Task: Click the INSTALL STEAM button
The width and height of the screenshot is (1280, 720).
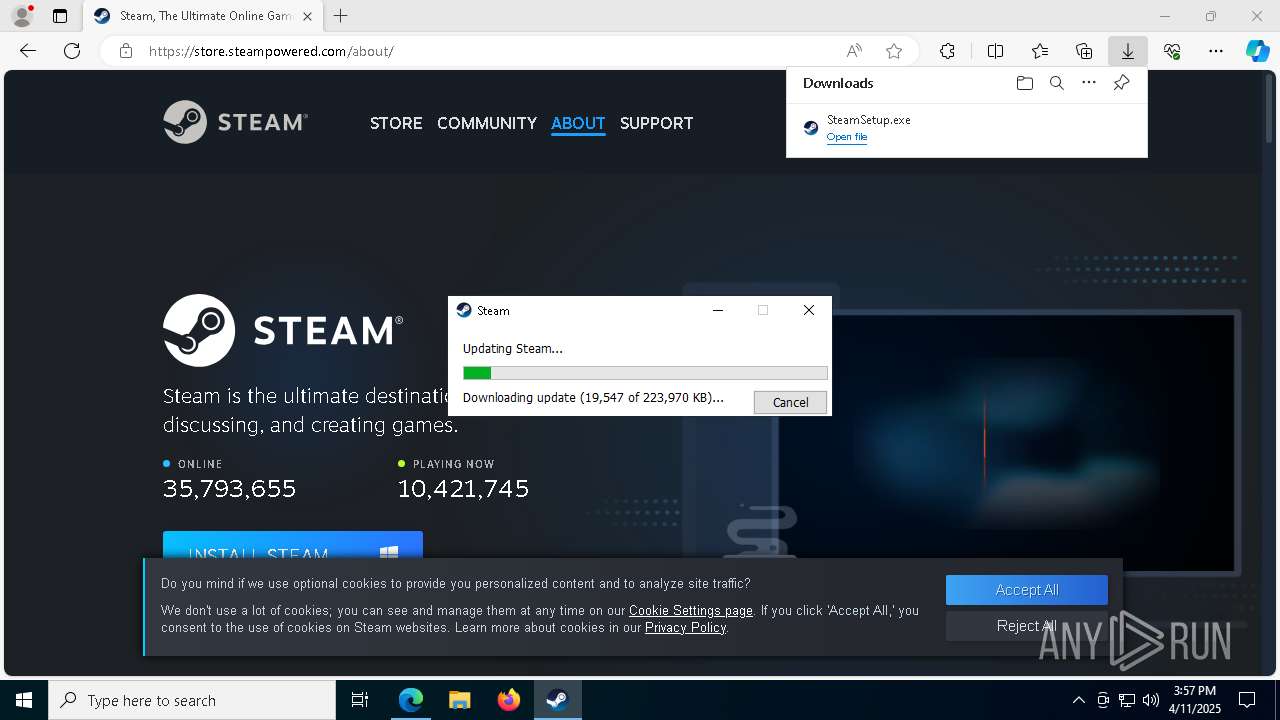Action: 293,546
